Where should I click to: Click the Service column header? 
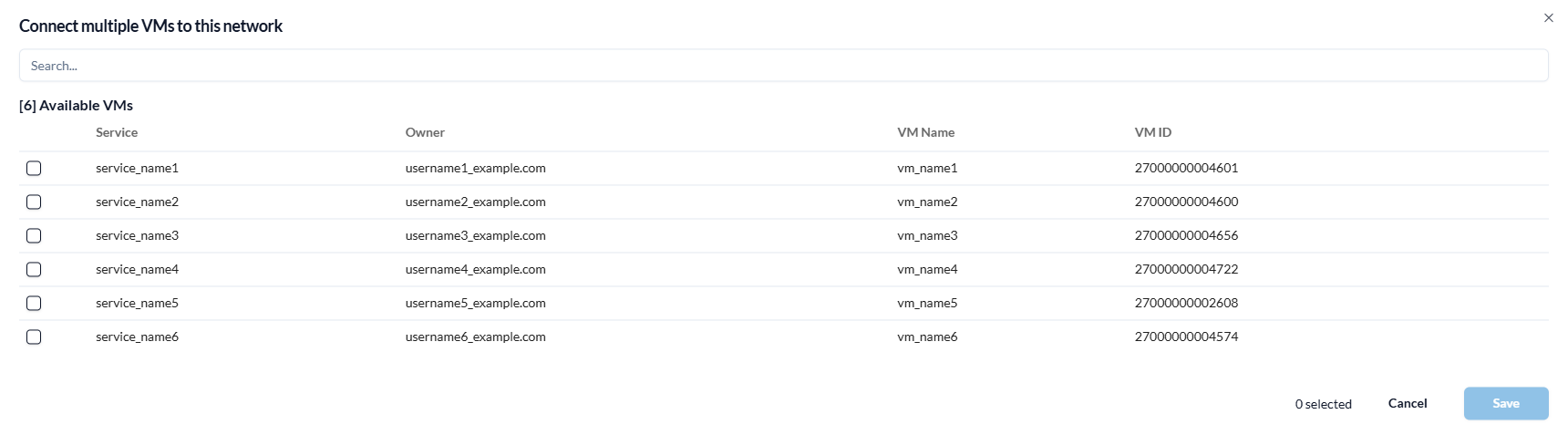117,132
